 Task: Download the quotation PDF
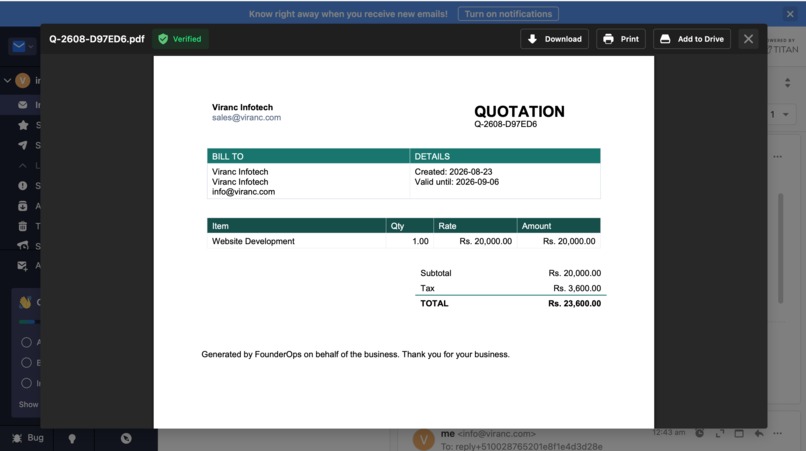pyautogui.click(x=554, y=39)
